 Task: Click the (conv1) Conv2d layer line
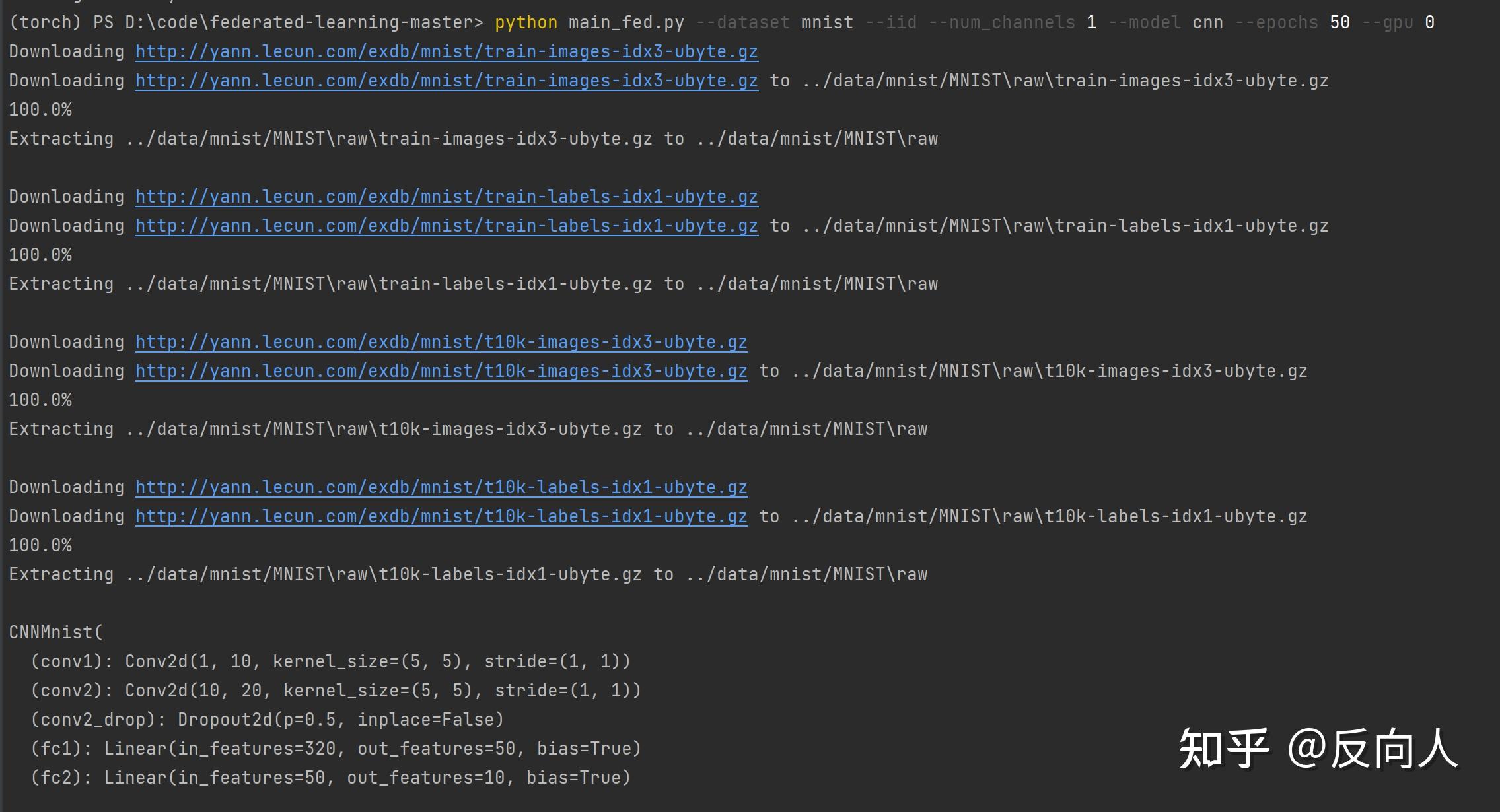click(330, 661)
